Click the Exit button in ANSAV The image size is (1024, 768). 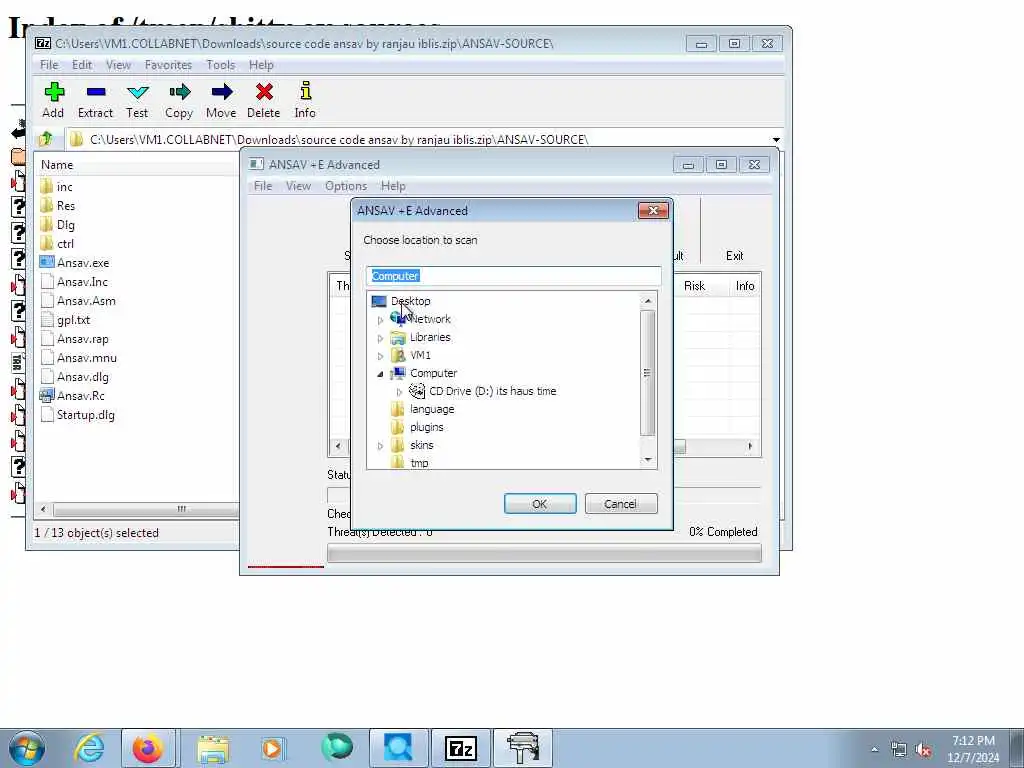click(x=735, y=256)
